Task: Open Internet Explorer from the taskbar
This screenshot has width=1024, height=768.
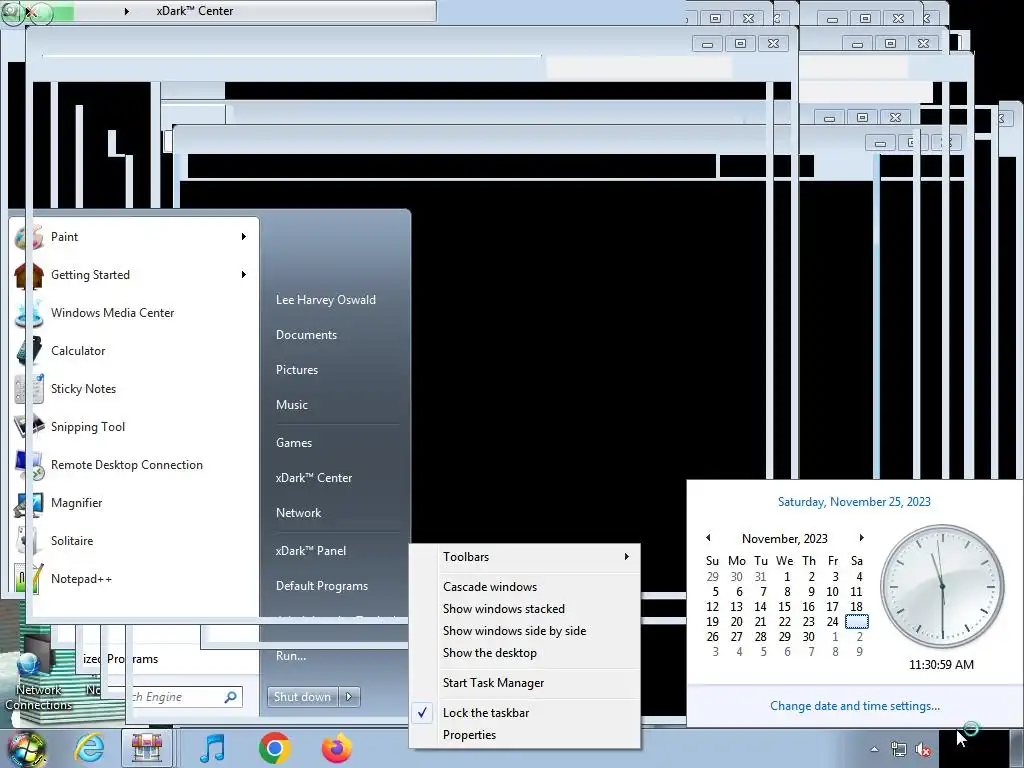Action: pos(89,748)
